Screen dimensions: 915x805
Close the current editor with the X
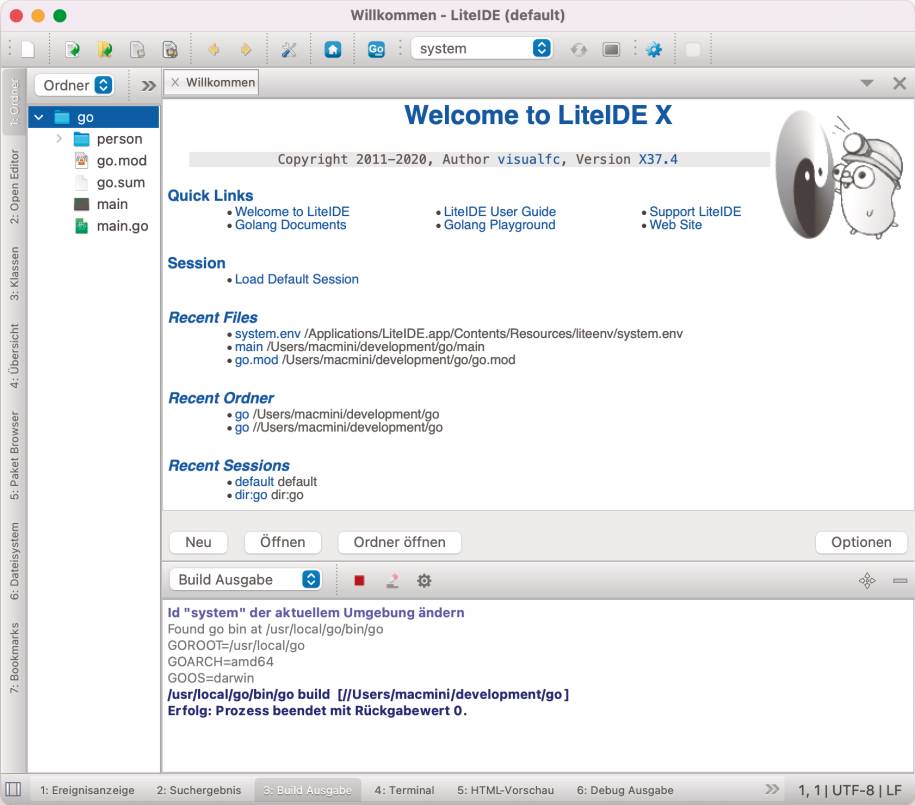899,83
